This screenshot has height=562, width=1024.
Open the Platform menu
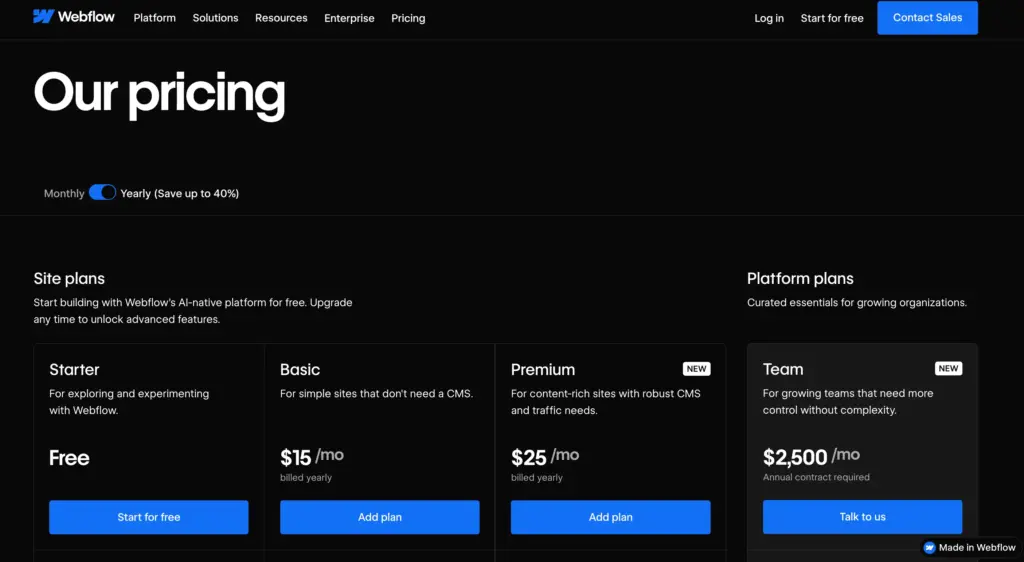coord(155,18)
